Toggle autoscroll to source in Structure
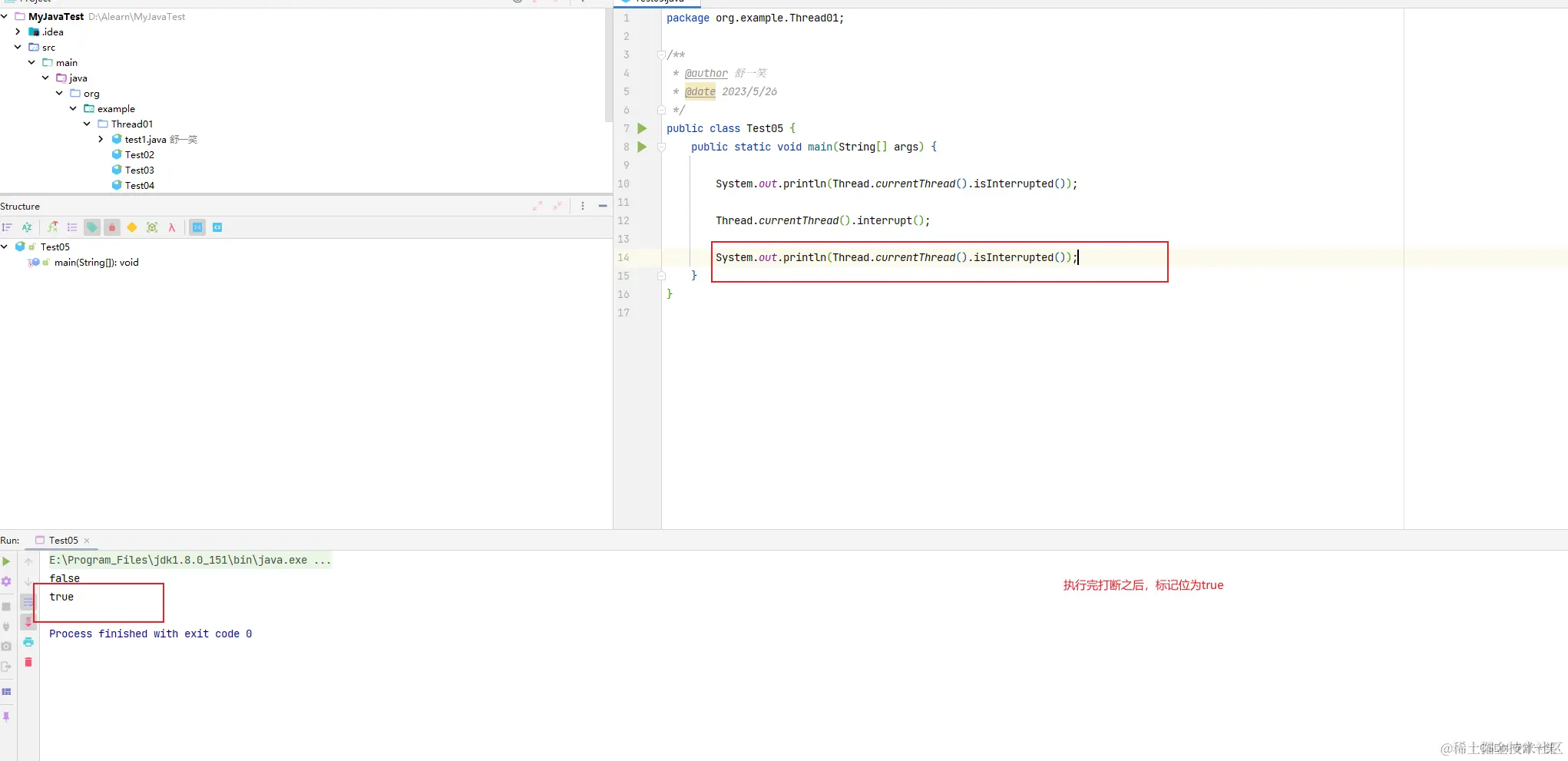This screenshot has width=1568, height=761. coord(197,227)
